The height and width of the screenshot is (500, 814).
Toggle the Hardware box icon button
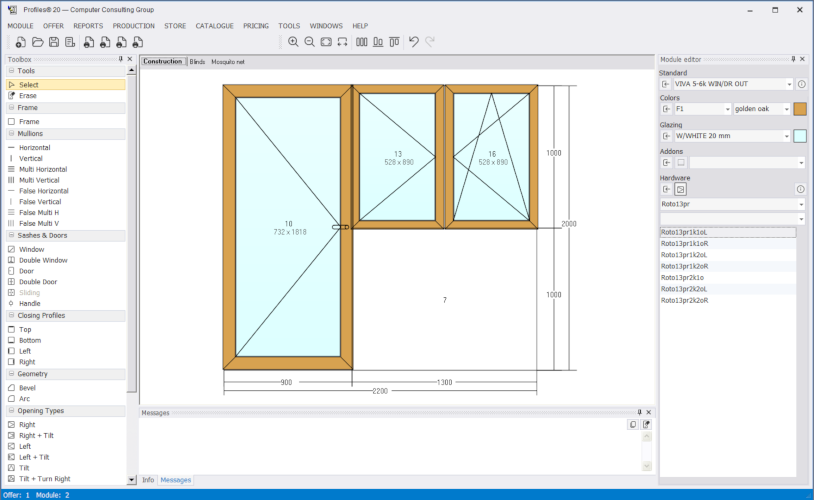[x=681, y=190]
